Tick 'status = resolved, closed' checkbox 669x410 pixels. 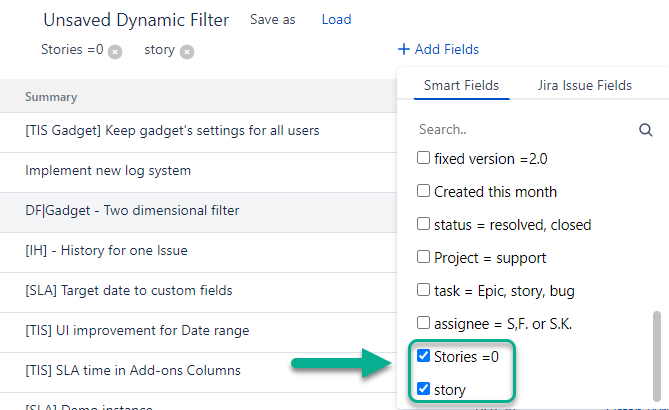point(423,224)
